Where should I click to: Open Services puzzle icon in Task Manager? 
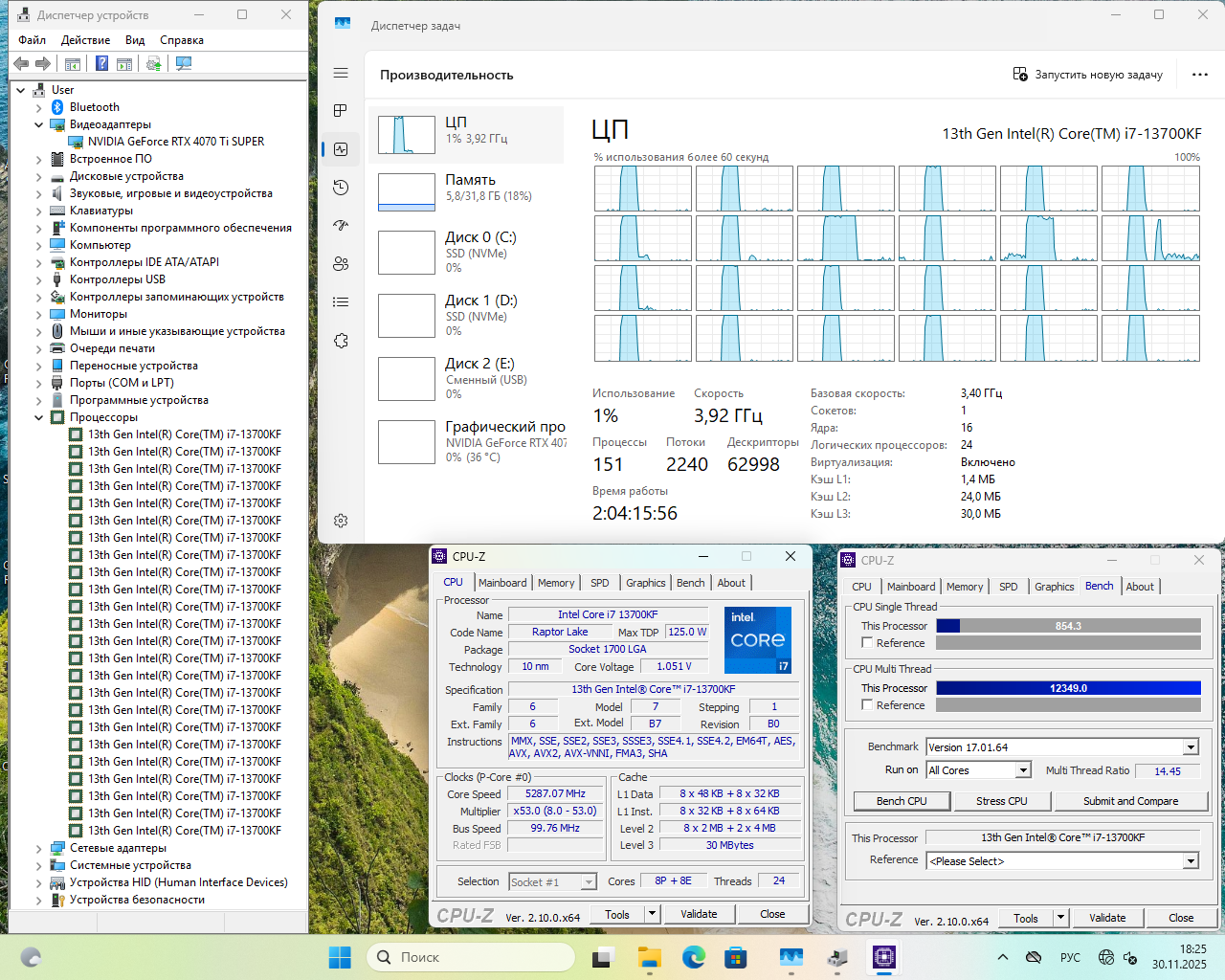coord(341,341)
